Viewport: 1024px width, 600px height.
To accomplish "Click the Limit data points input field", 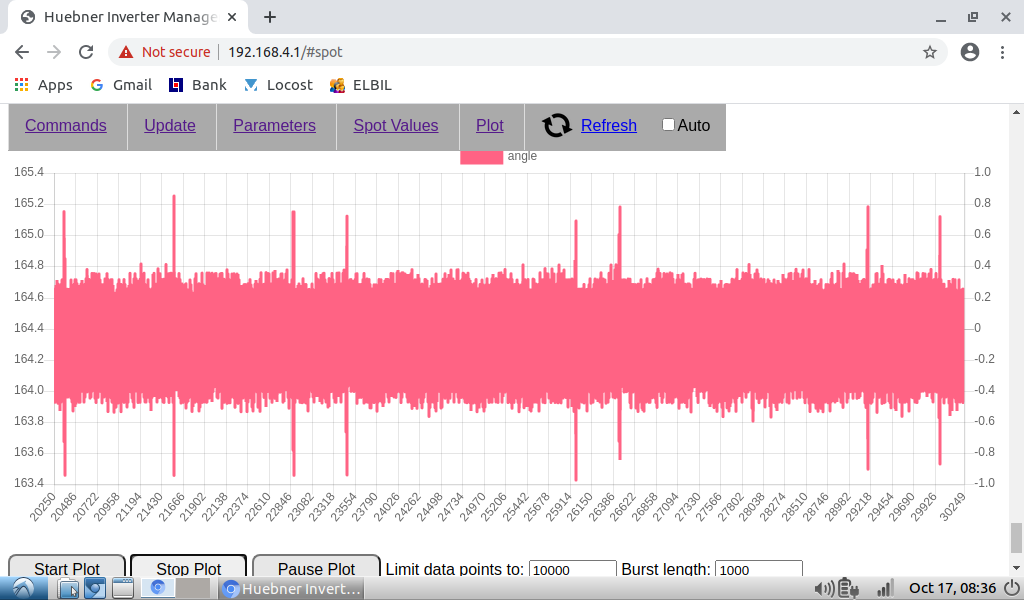I will click(572, 570).
